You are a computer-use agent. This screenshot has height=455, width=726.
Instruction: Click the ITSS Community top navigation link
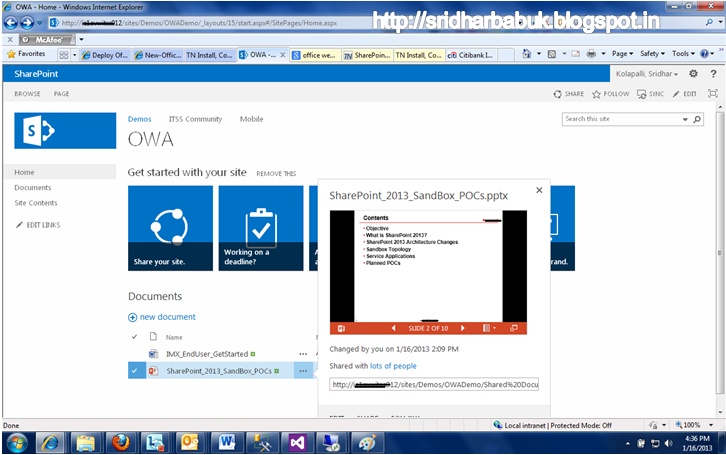[x=195, y=119]
